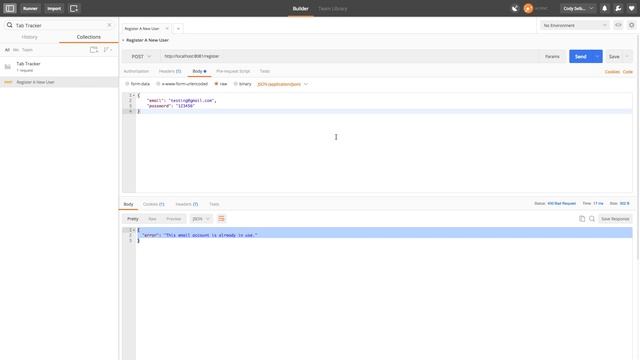Image resolution: width=640 pixels, height=360 pixels.
Task: Search within the response body
Action: point(592,219)
